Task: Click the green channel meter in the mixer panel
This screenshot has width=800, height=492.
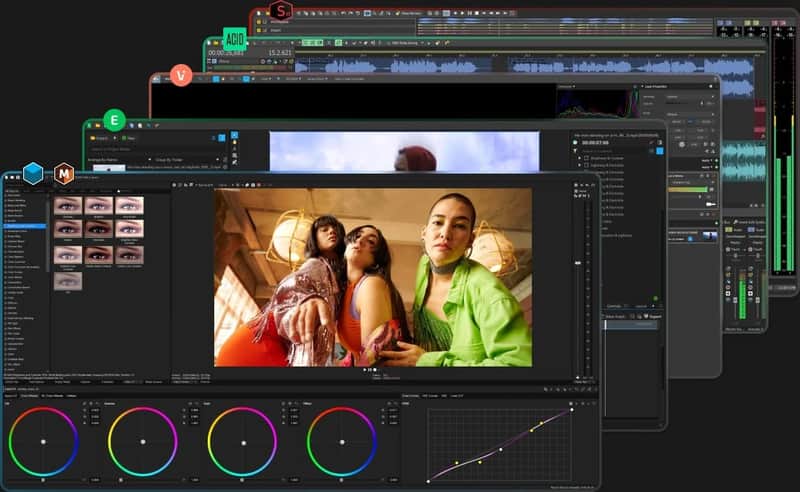Action: tap(742, 299)
